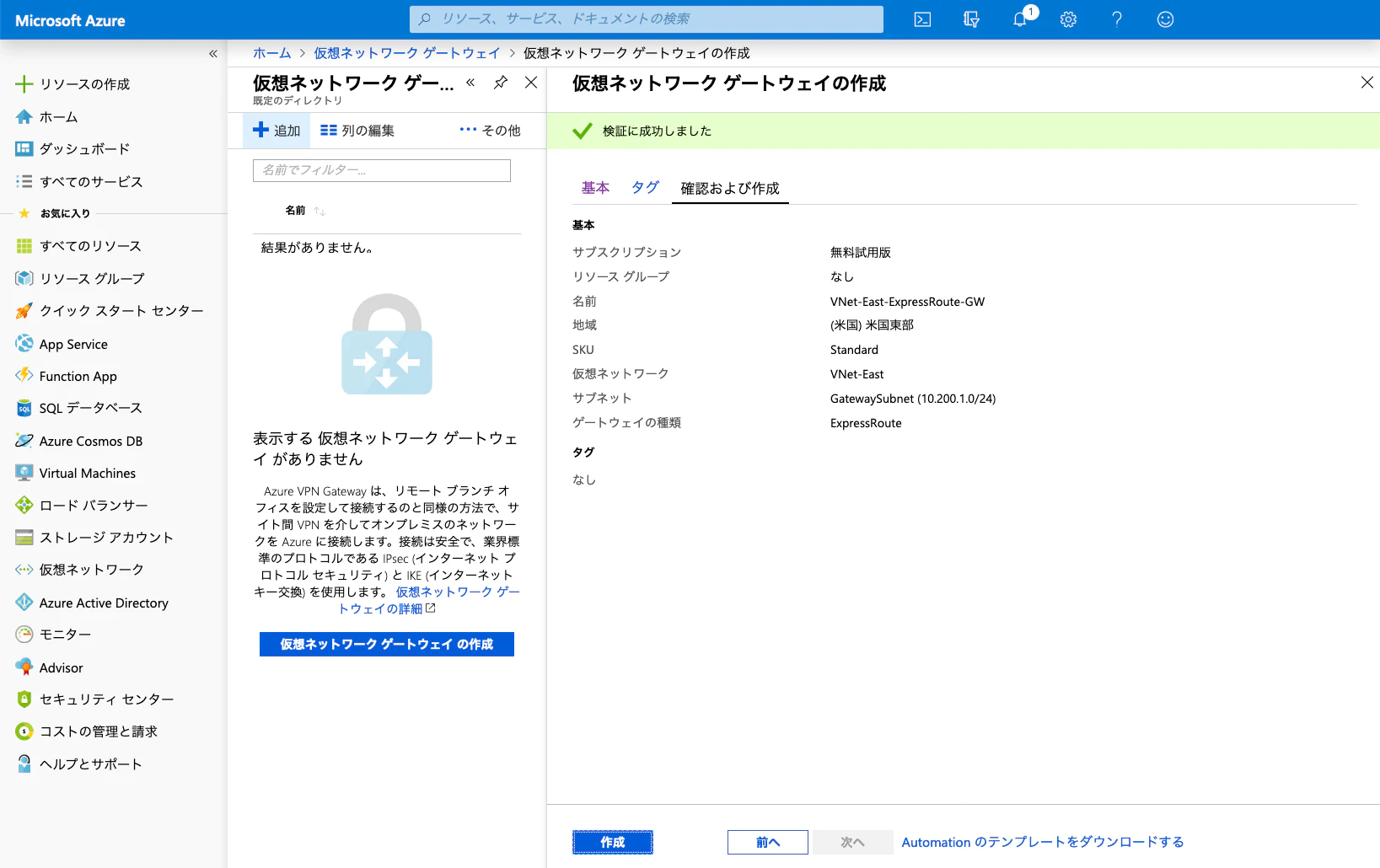This screenshot has height=868, width=1380.
Task: Switch to the タグ tab
Action: (646, 188)
